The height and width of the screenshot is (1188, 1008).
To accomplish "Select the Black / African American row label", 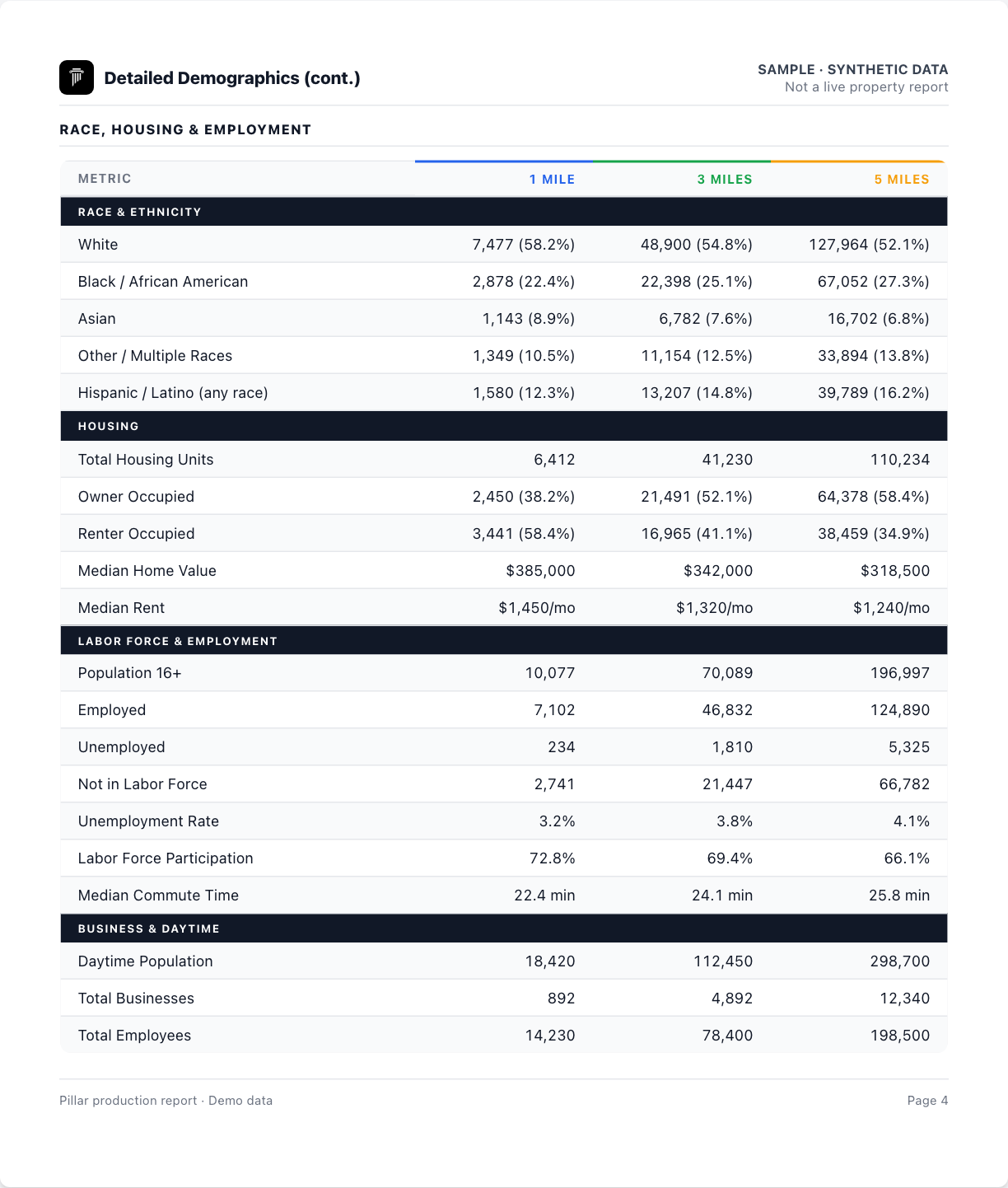I will [163, 282].
